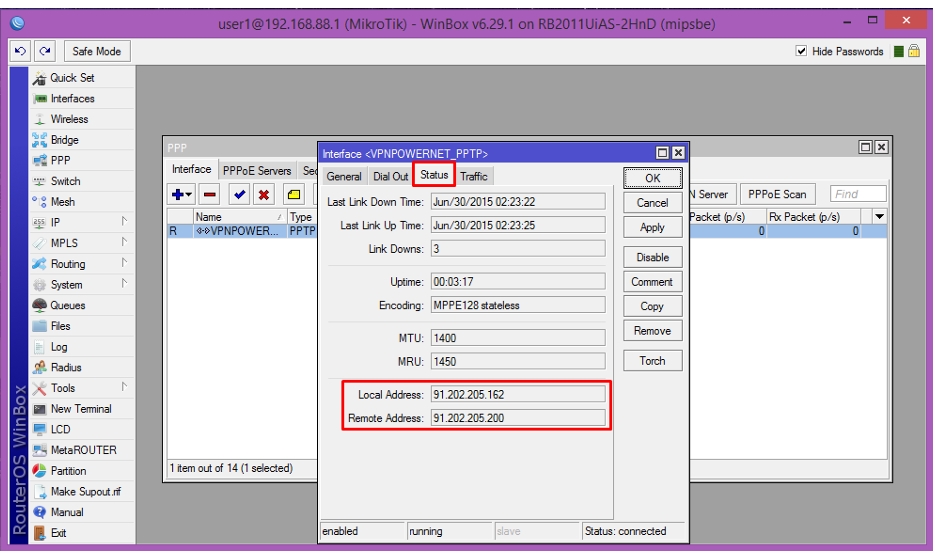Click the Name column header
Screen dimensions: 937x555
pyautogui.click(x=240, y=216)
